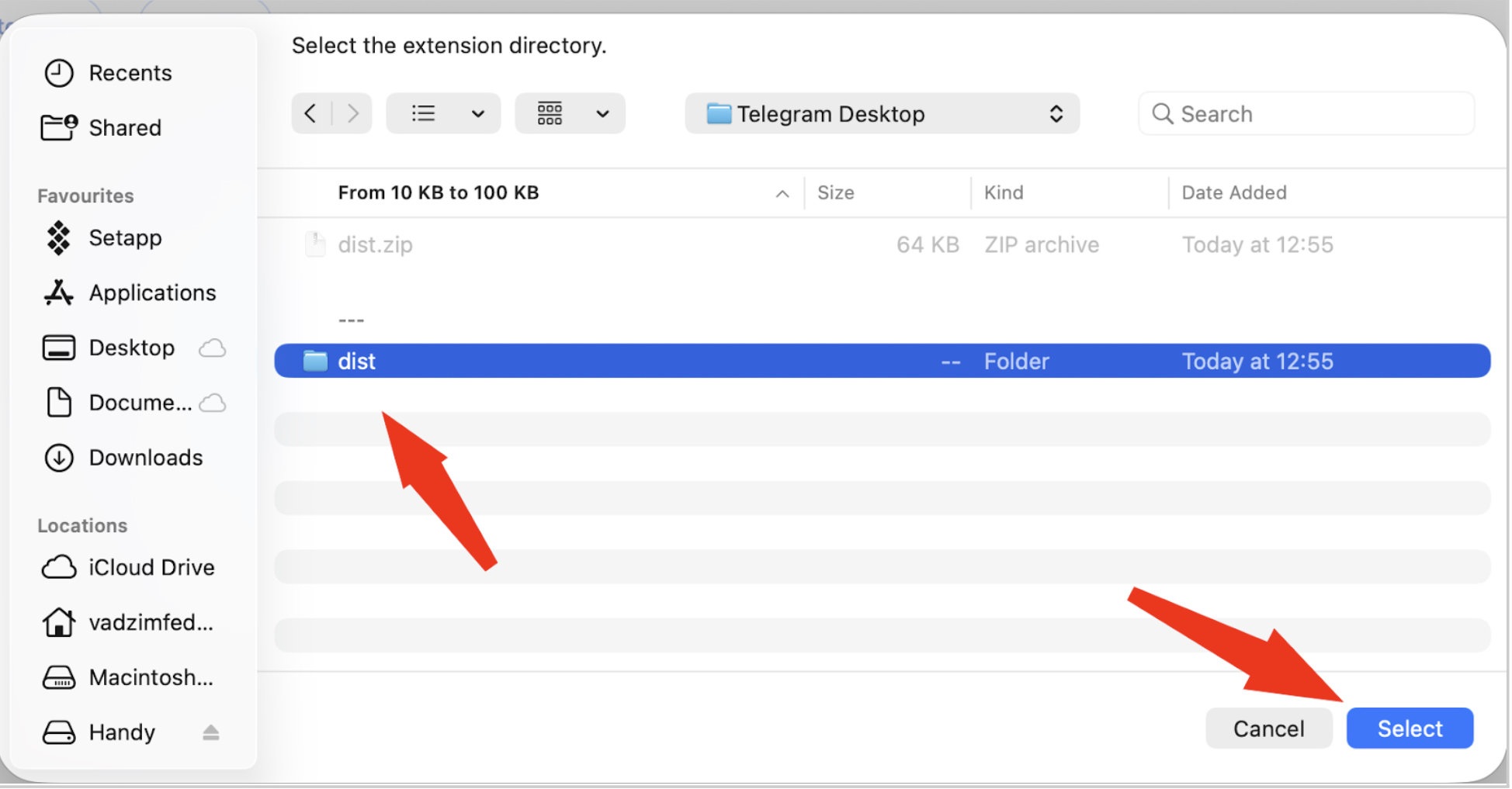
Task: Open the Handy external drive
Action: click(x=122, y=732)
